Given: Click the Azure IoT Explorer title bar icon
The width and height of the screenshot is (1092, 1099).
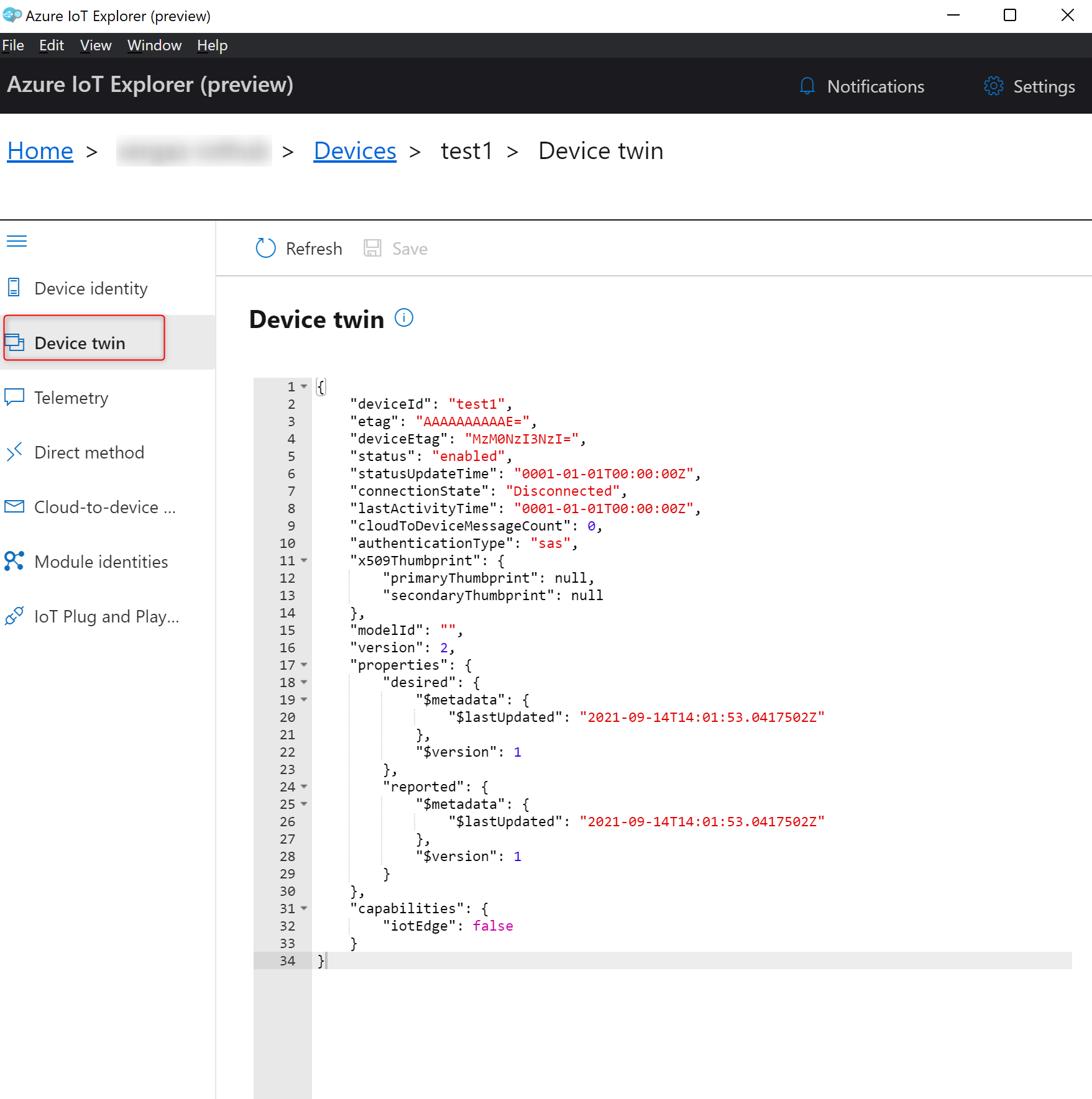Looking at the screenshot, I should tap(12, 15).
